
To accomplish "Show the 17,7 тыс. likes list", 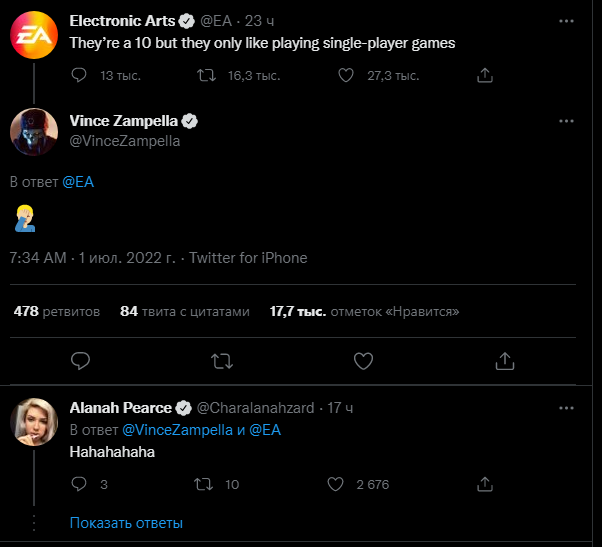I will click(x=364, y=311).
